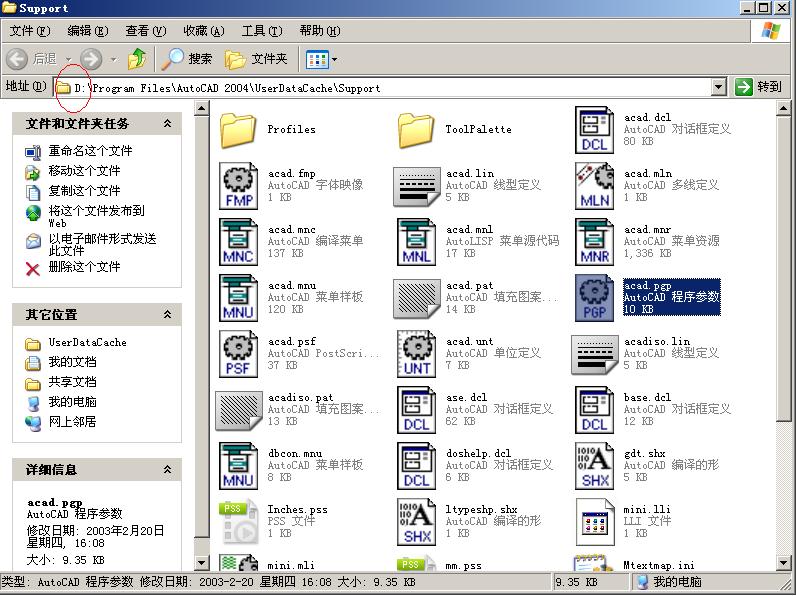Screen dimensions: 797x596
Task: Open the Search (搜索) pane
Action: [187, 59]
